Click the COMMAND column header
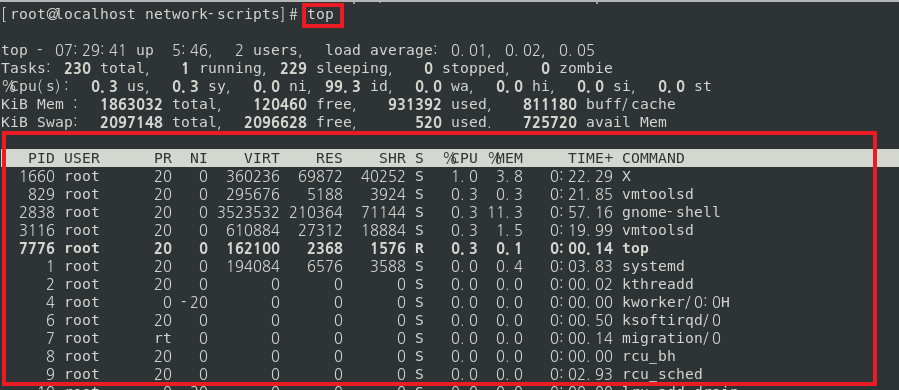This screenshot has width=899, height=390. (x=653, y=158)
